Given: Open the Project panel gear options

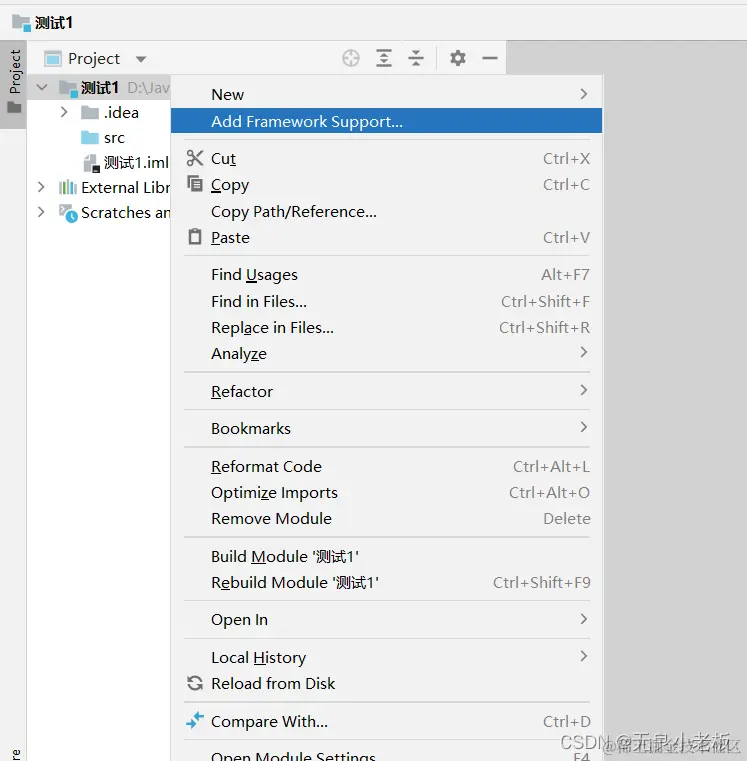Looking at the screenshot, I should coord(458,58).
